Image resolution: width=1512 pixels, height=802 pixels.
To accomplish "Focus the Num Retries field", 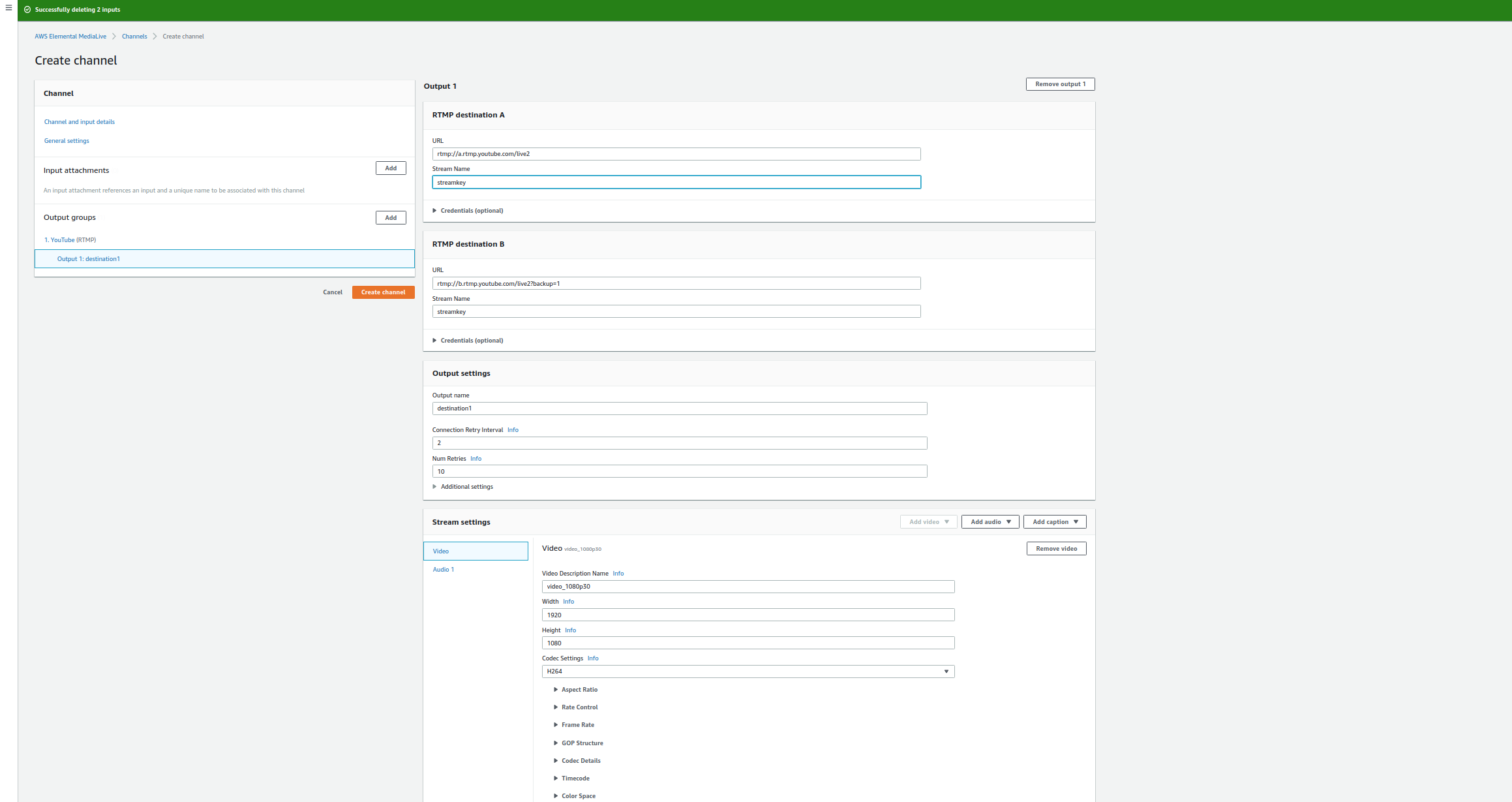I will 680,472.
